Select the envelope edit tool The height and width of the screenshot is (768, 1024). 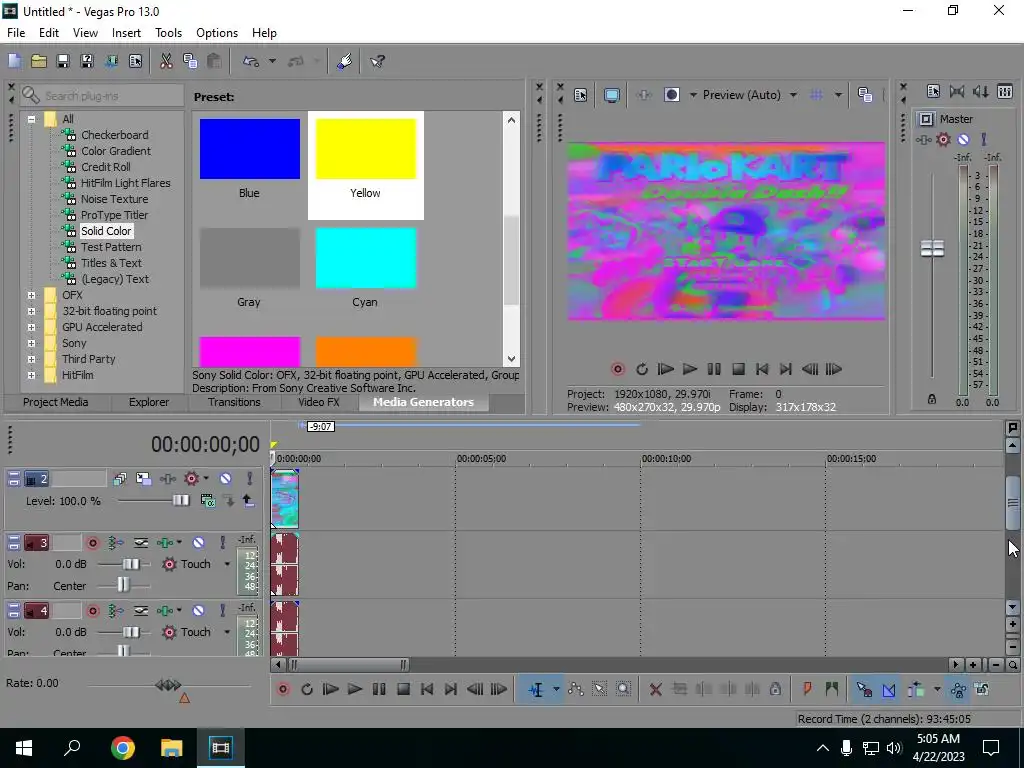(575, 689)
